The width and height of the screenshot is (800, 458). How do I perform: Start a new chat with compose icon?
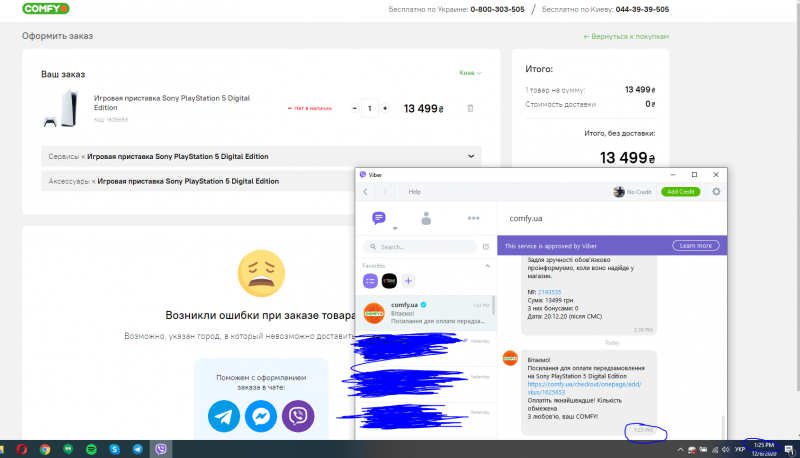click(486, 246)
